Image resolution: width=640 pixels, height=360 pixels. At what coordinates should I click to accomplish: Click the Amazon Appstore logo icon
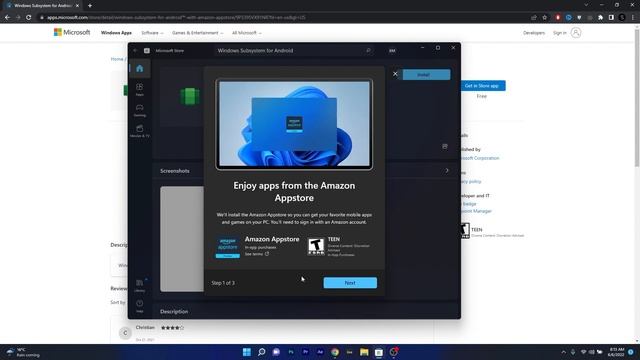(x=228, y=247)
